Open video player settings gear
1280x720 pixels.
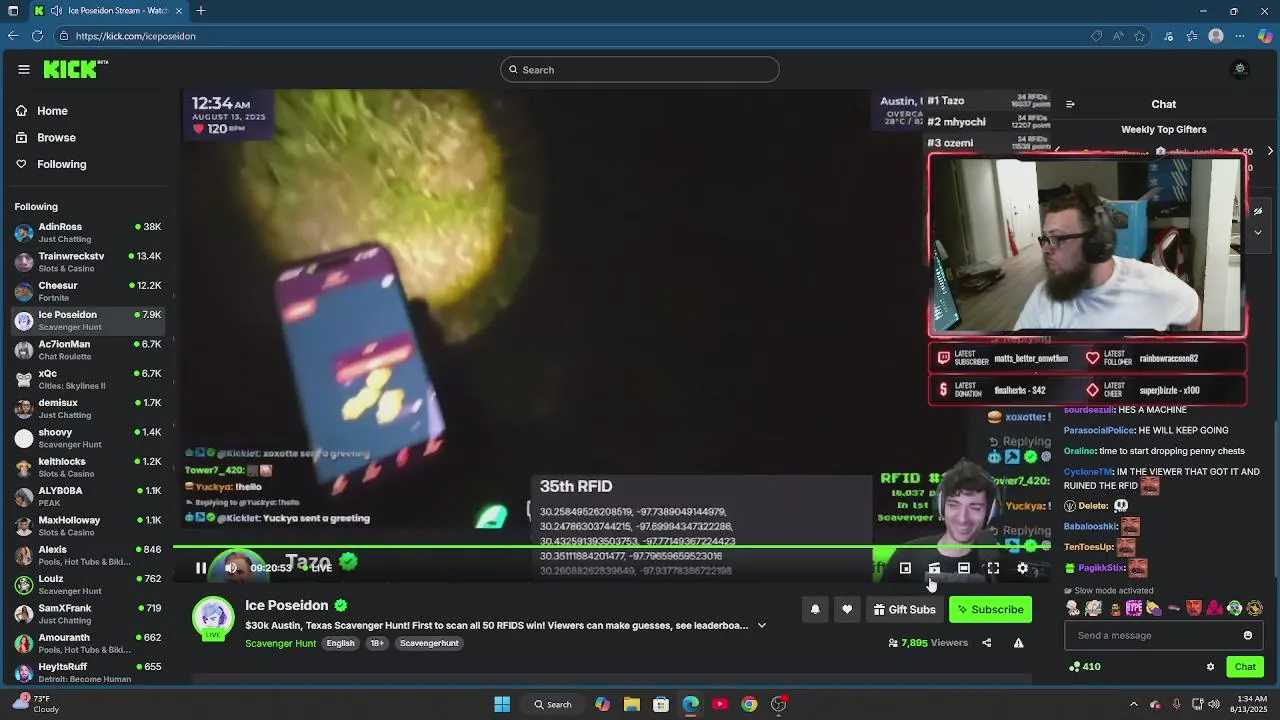(x=1022, y=568)
